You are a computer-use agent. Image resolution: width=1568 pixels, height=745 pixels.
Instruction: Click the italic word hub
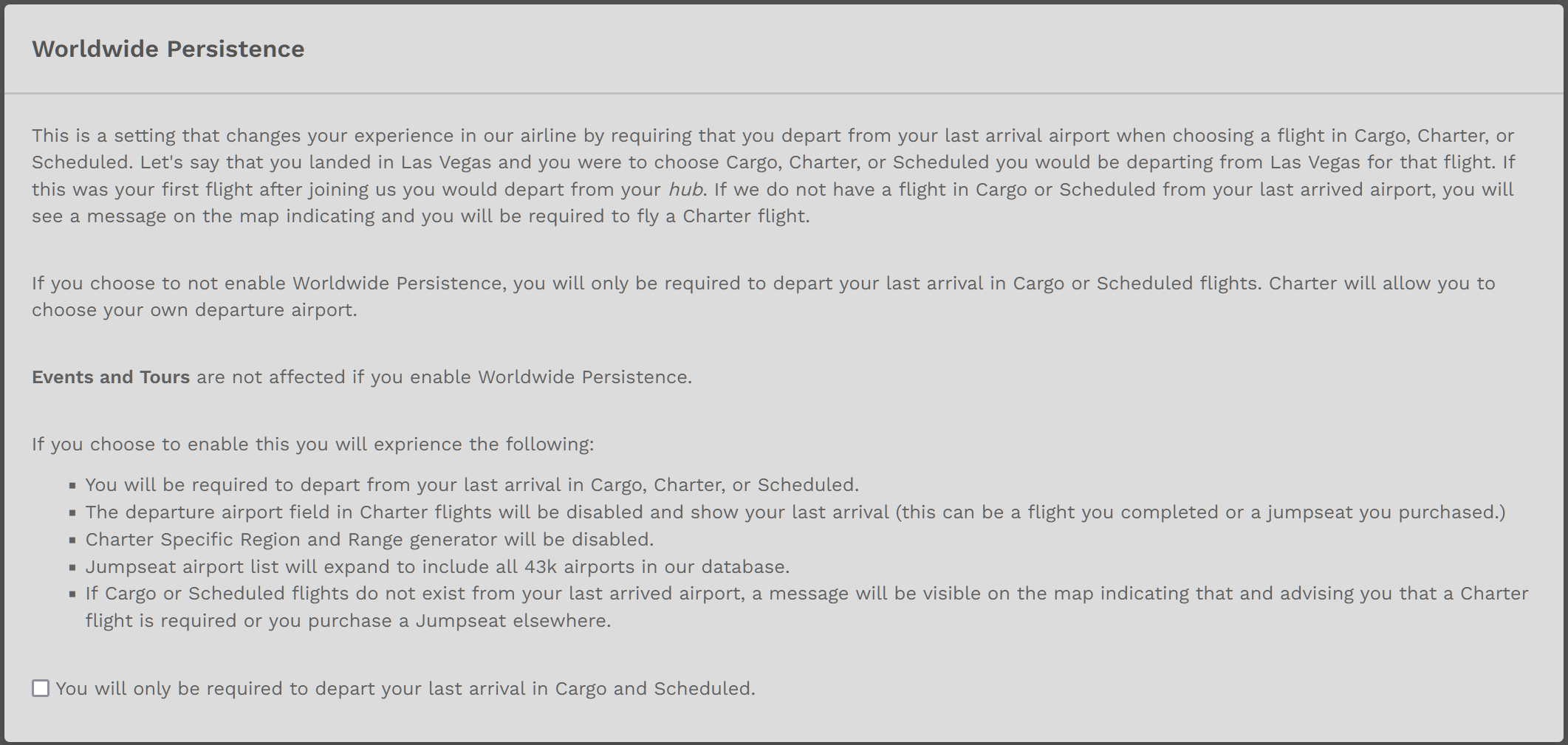point(685,190)
